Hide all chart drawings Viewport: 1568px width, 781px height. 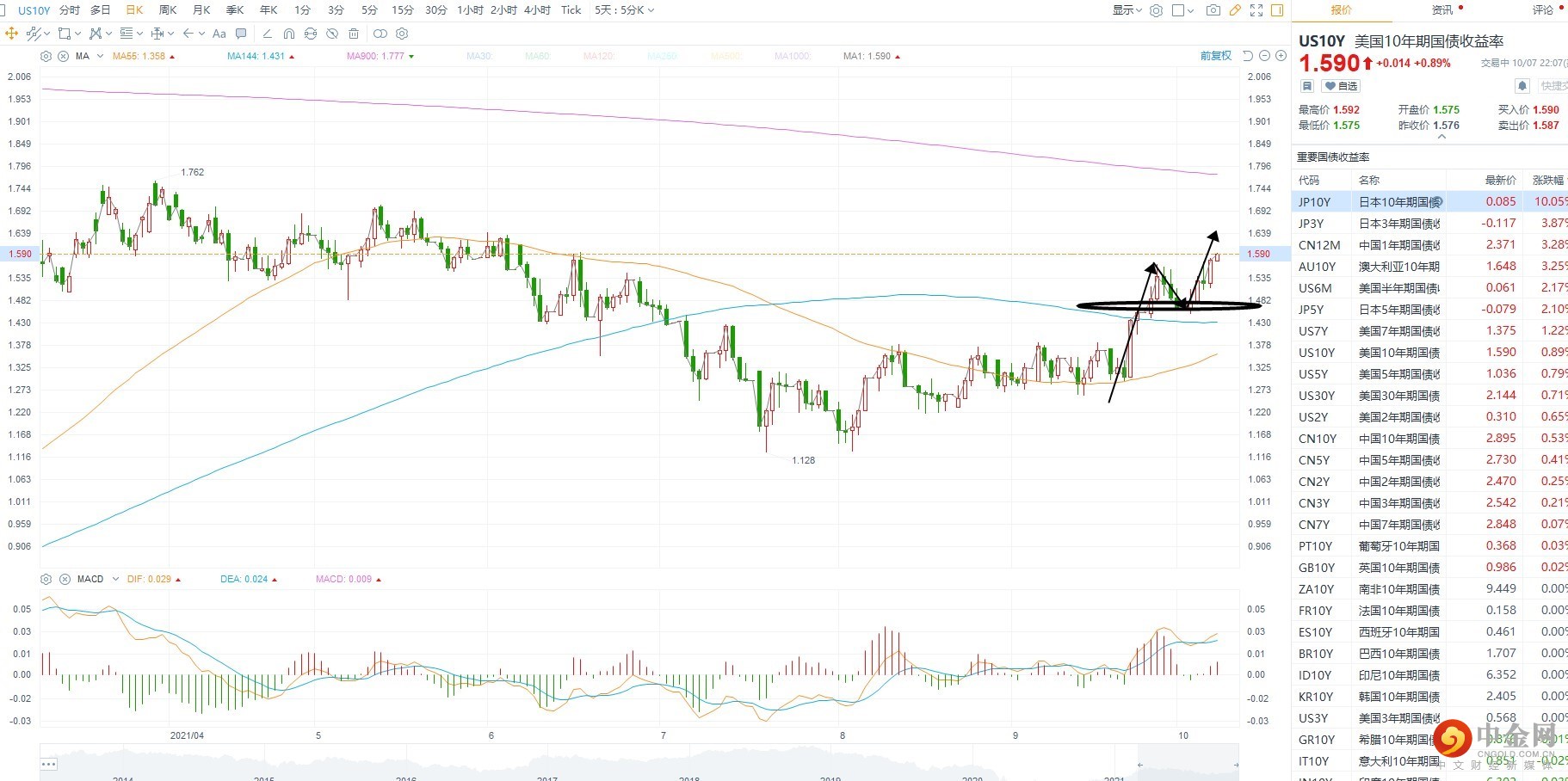(331, 34)
